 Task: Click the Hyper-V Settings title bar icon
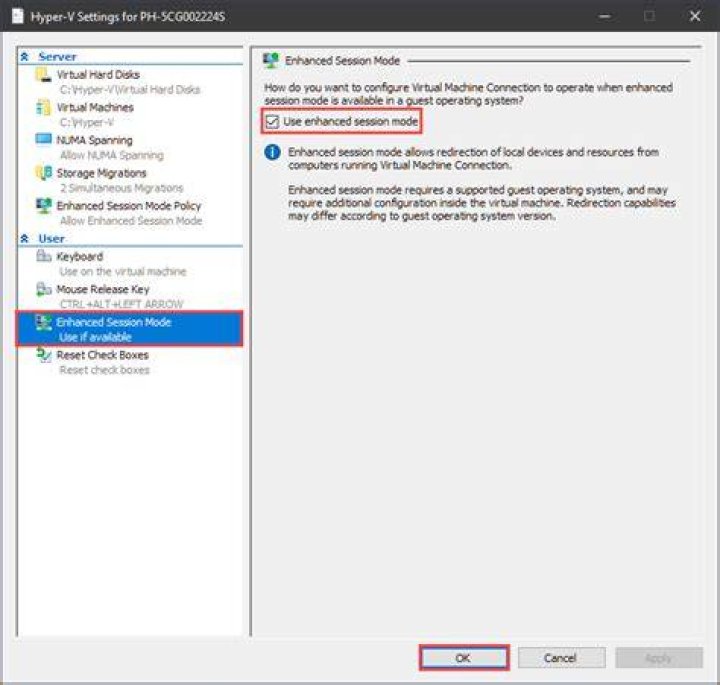point(17,17)
